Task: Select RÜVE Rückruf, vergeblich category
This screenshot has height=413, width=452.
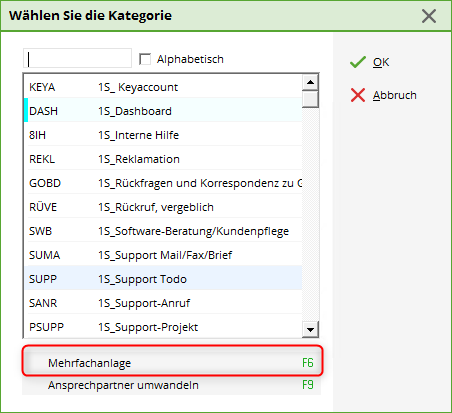Action: click(163, 207)
